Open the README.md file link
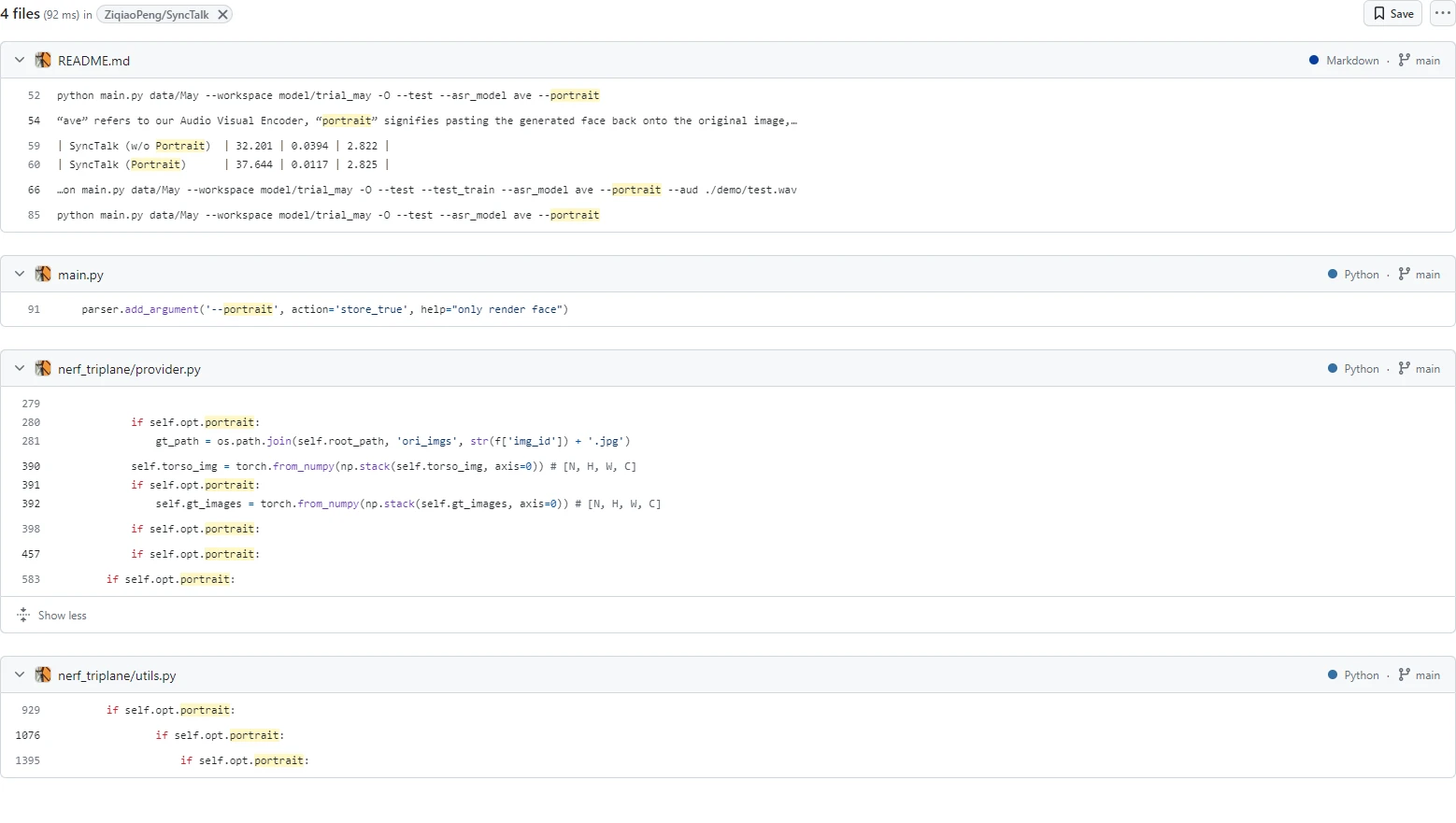This screenshot has width=1456, height=823. [93, 61]
